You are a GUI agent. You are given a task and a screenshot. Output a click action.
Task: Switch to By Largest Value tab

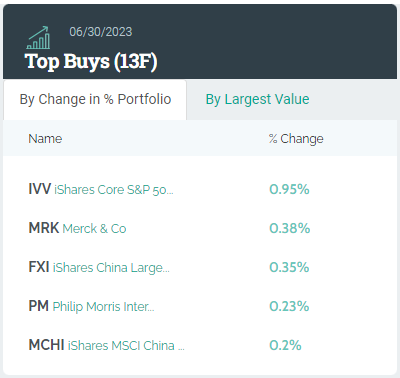pyautogui.click(x=257, y=99)
